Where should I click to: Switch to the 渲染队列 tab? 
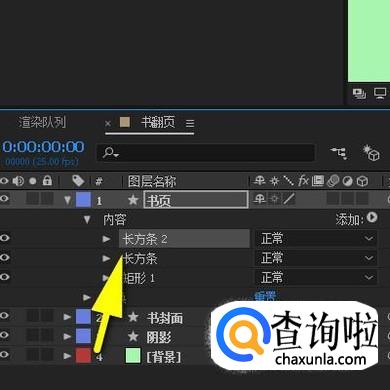point(43,122)
